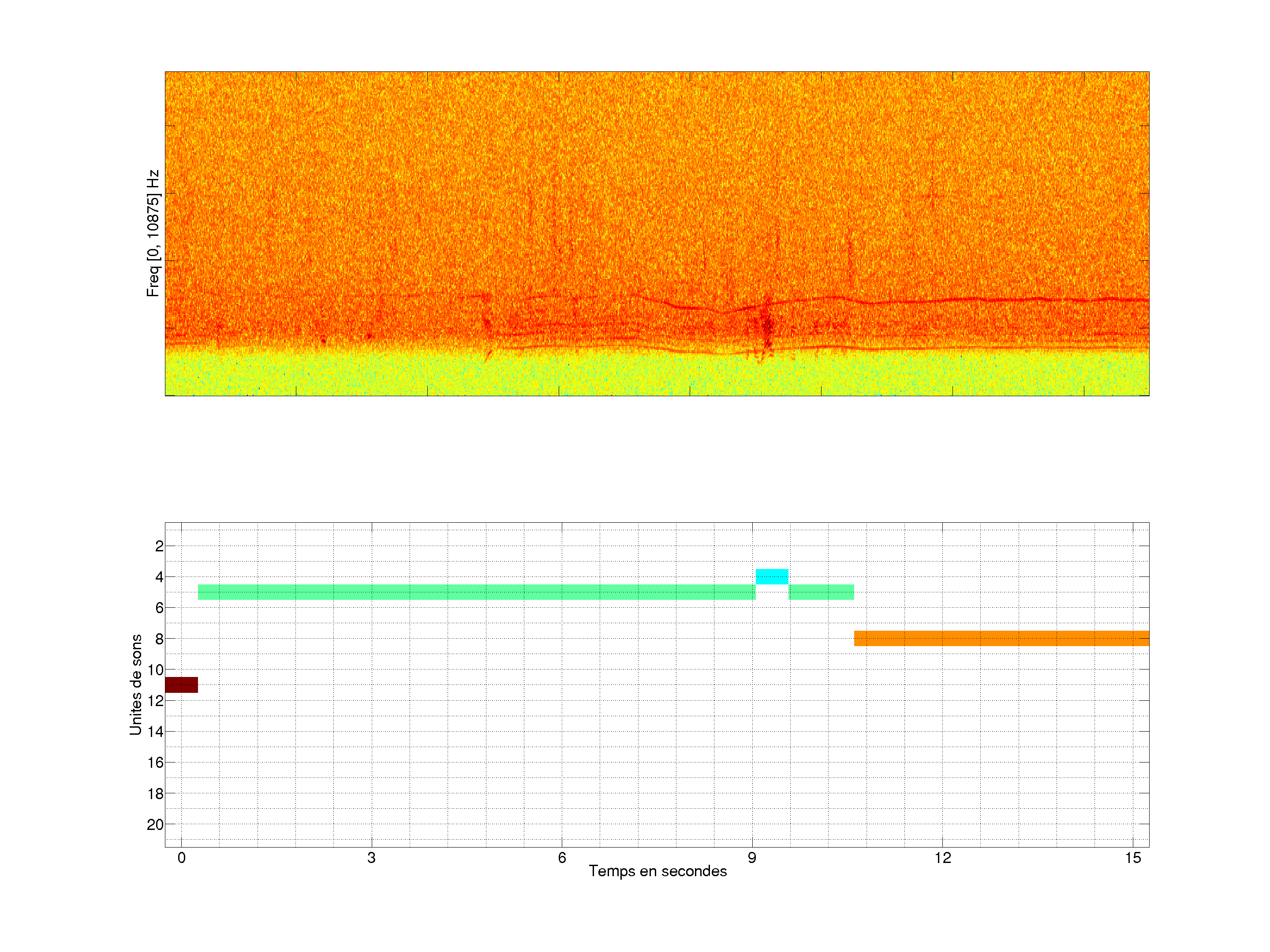Click the 'Unites de sons' axis label
The height and width of the screenshot is (952, 1270).
(135, 684)
